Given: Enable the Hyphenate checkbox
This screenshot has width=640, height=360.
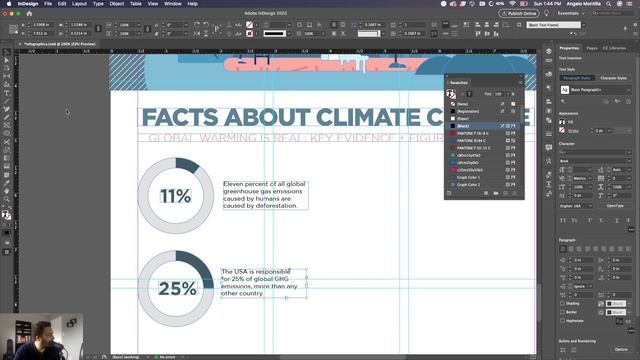Looking at the screenshot, I should (x=562, y=321).
